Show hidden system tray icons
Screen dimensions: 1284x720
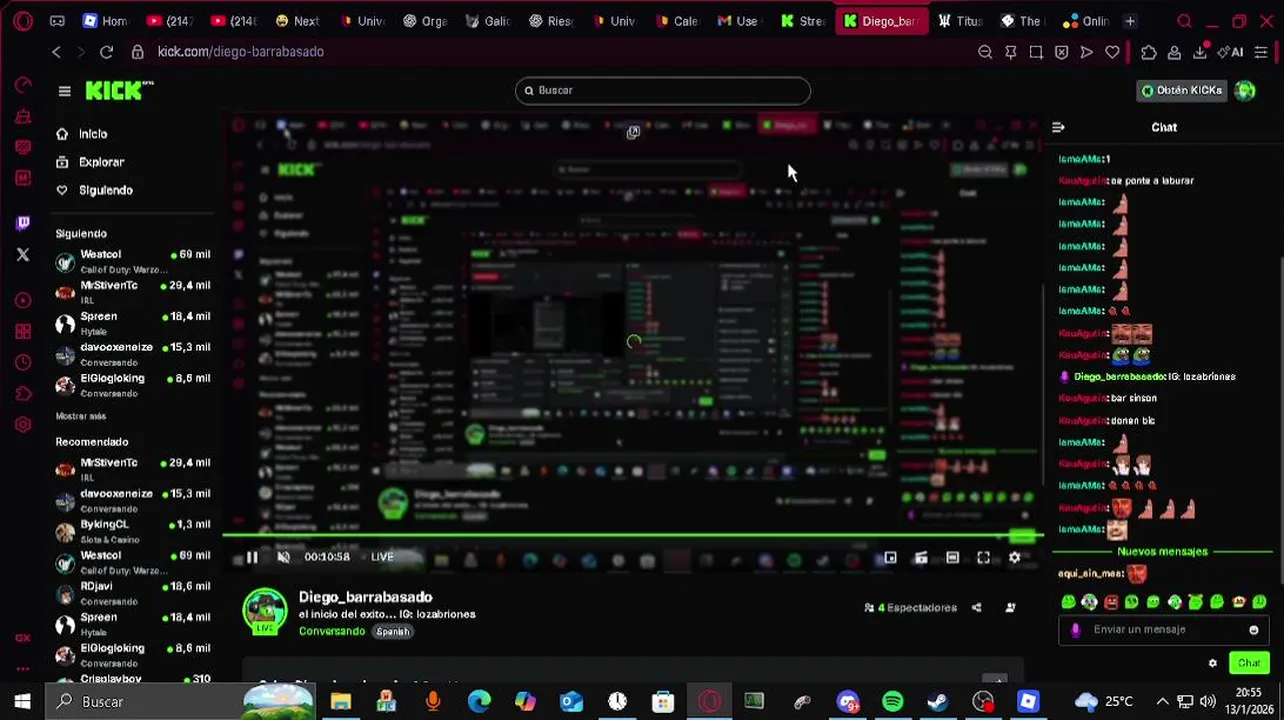[1162, 702]
